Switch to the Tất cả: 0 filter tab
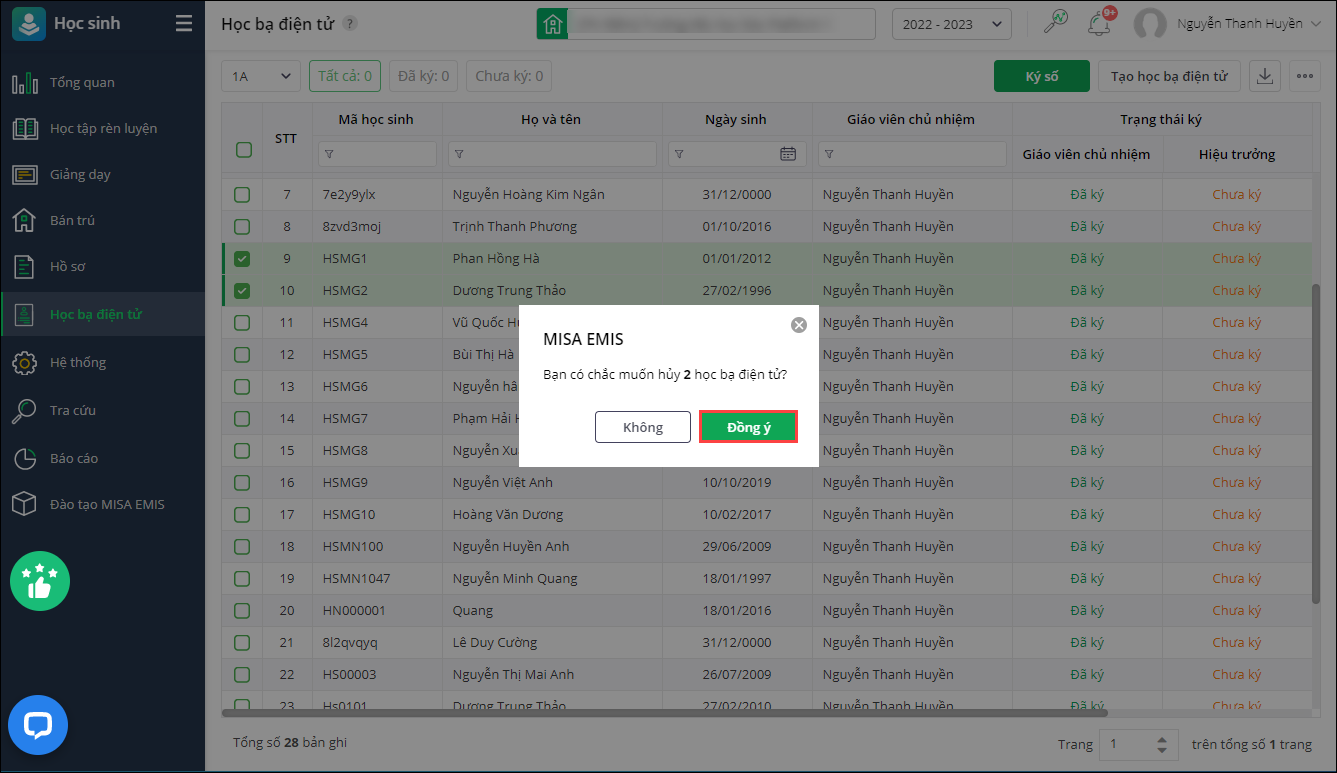Image resolution: width=1337 pixels, height=773 pixels. 345,76
